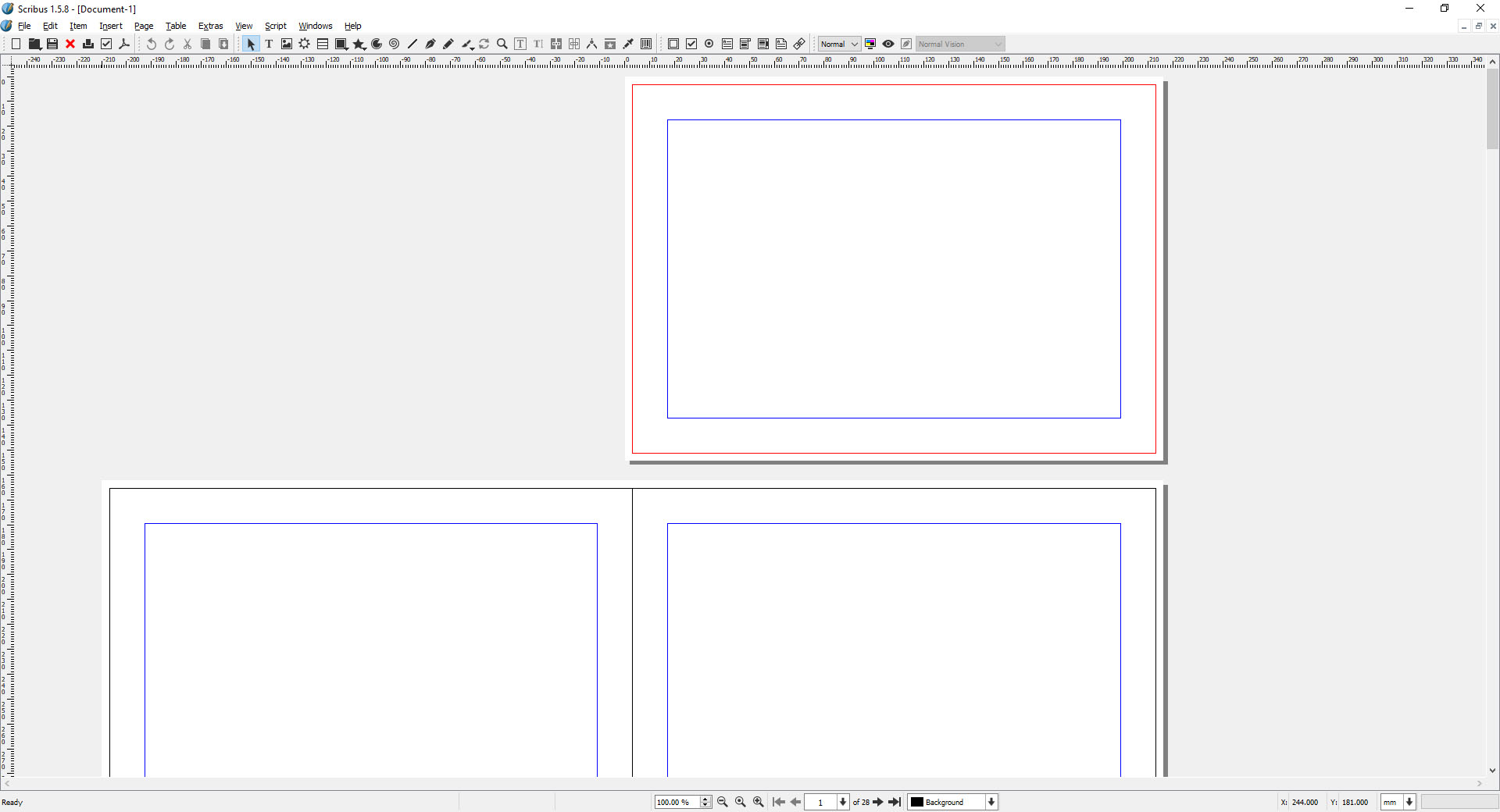
Task: Open the mm units dropdown
Action: 1409,802
